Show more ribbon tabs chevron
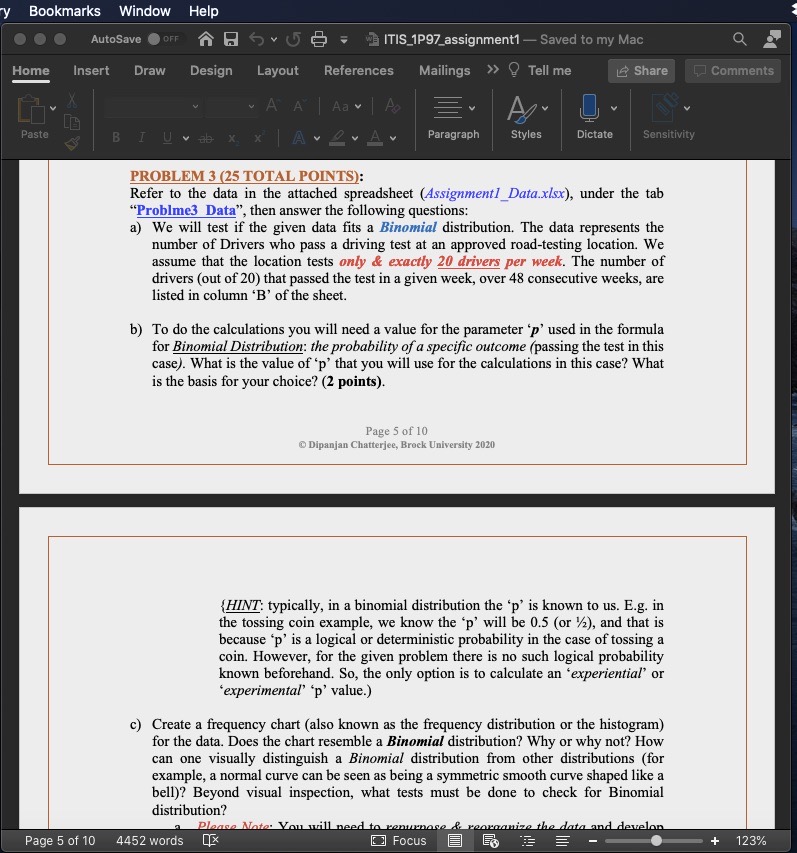This screenshot has width=797, height=853. [x=493, y=70]
